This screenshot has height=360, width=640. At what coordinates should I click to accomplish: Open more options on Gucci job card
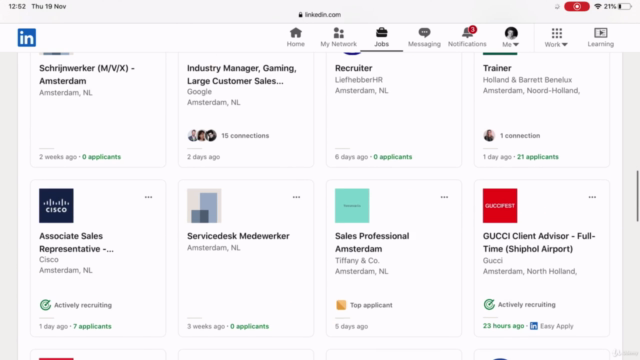pos(592,197)
